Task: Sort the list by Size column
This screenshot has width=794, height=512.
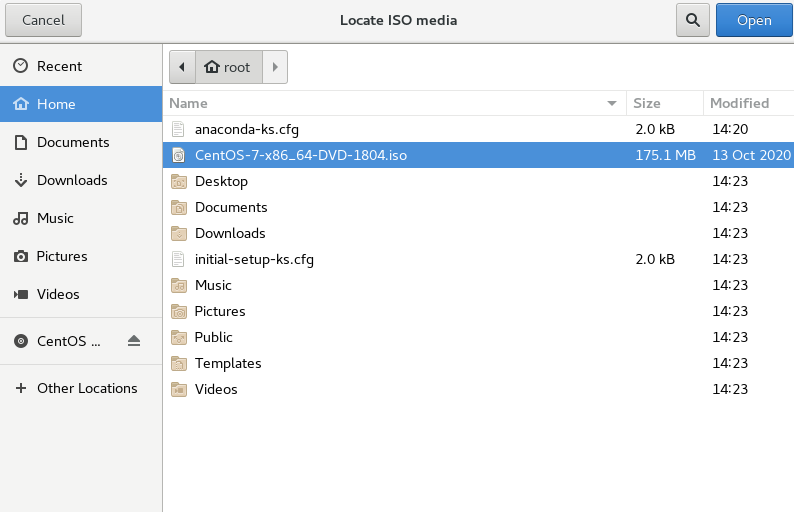Action: click(664, 103)
